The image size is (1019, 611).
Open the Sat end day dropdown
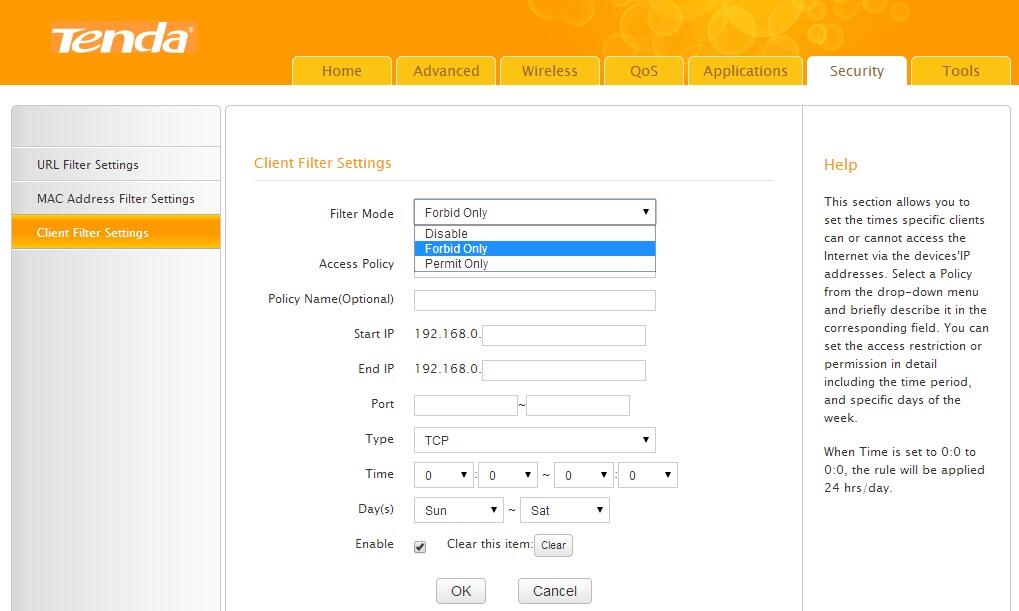point(565,510)
